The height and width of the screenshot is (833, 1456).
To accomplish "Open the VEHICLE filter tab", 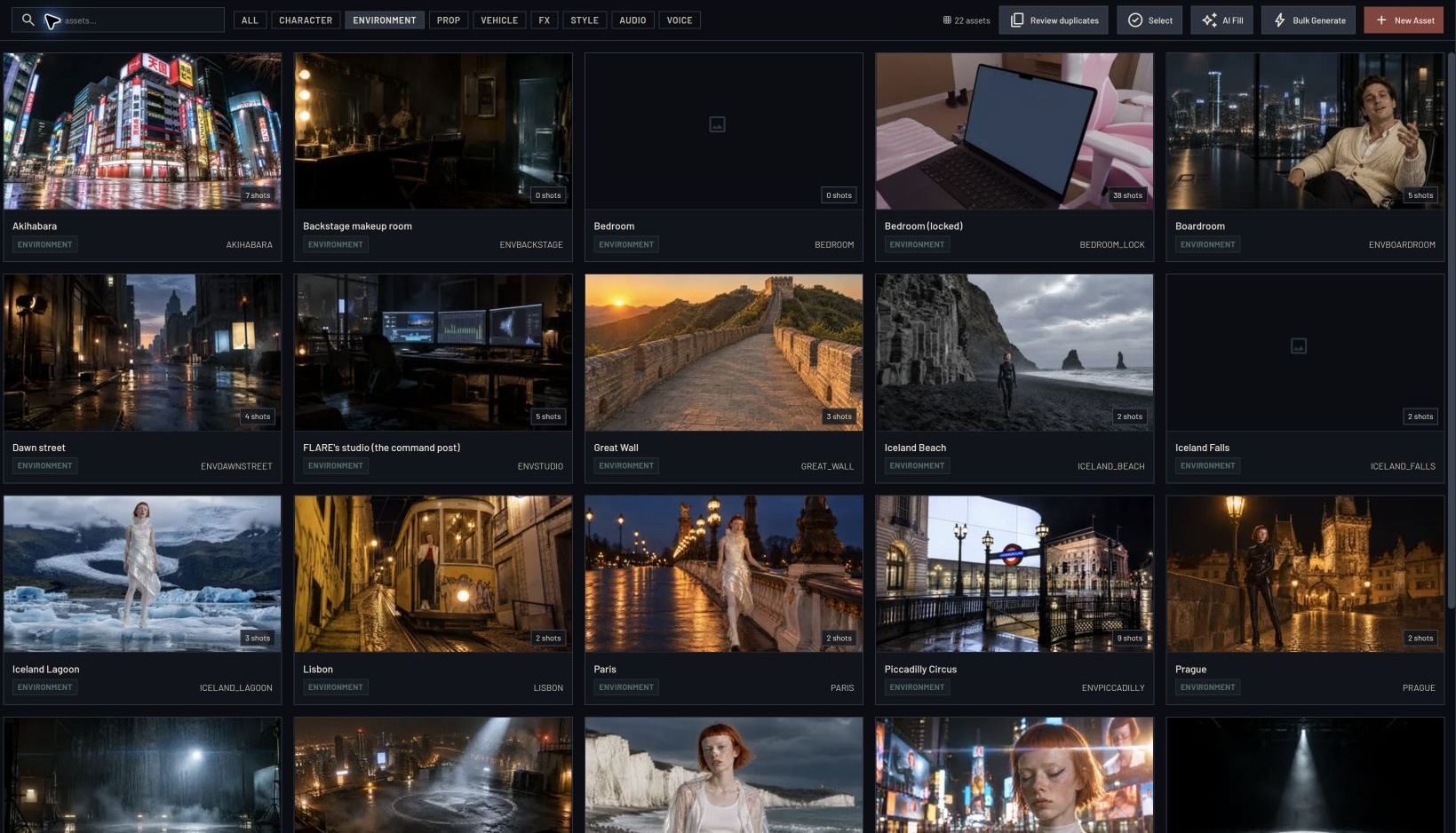I will click(499, 20).
